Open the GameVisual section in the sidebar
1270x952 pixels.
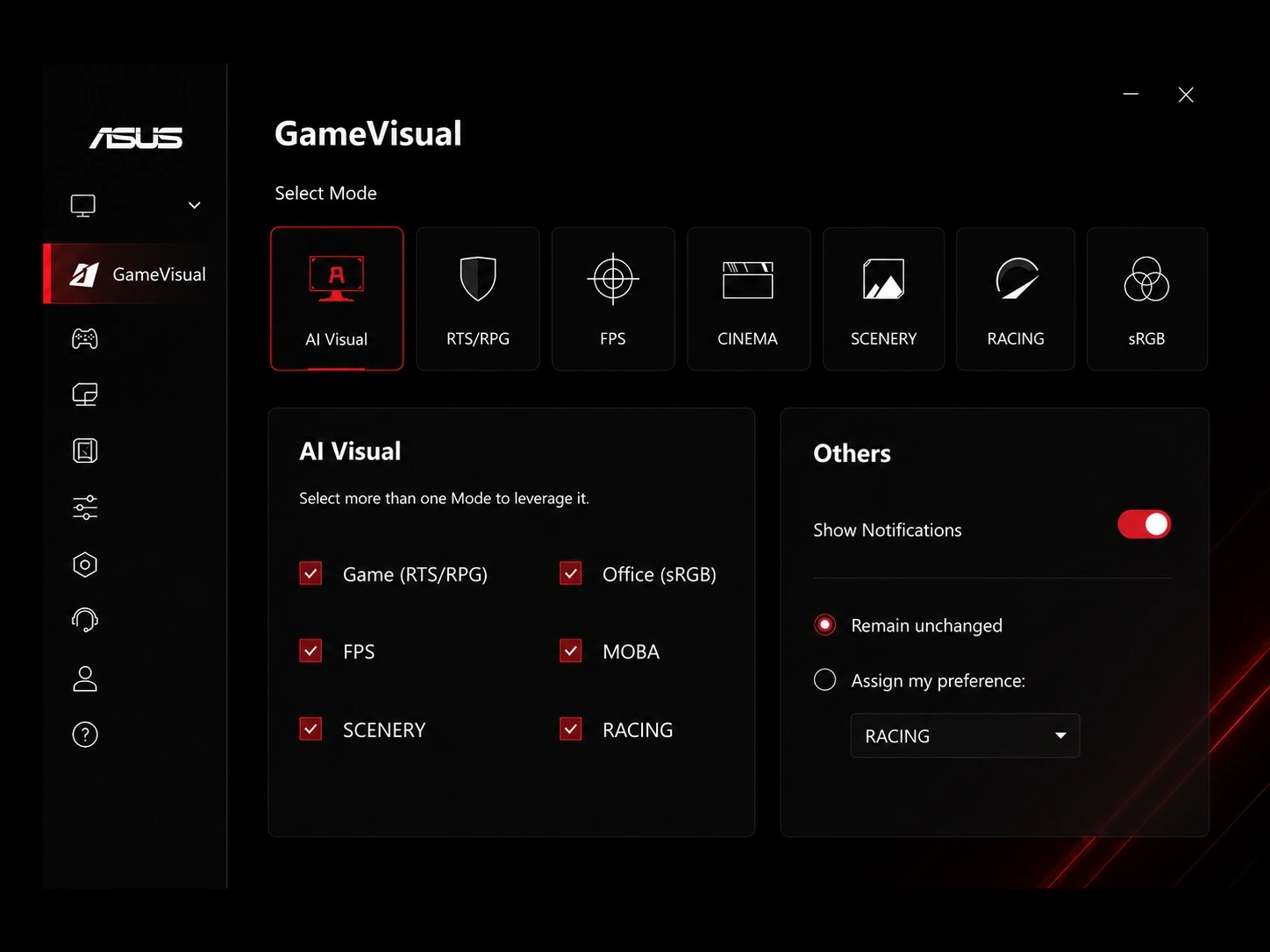135,274
